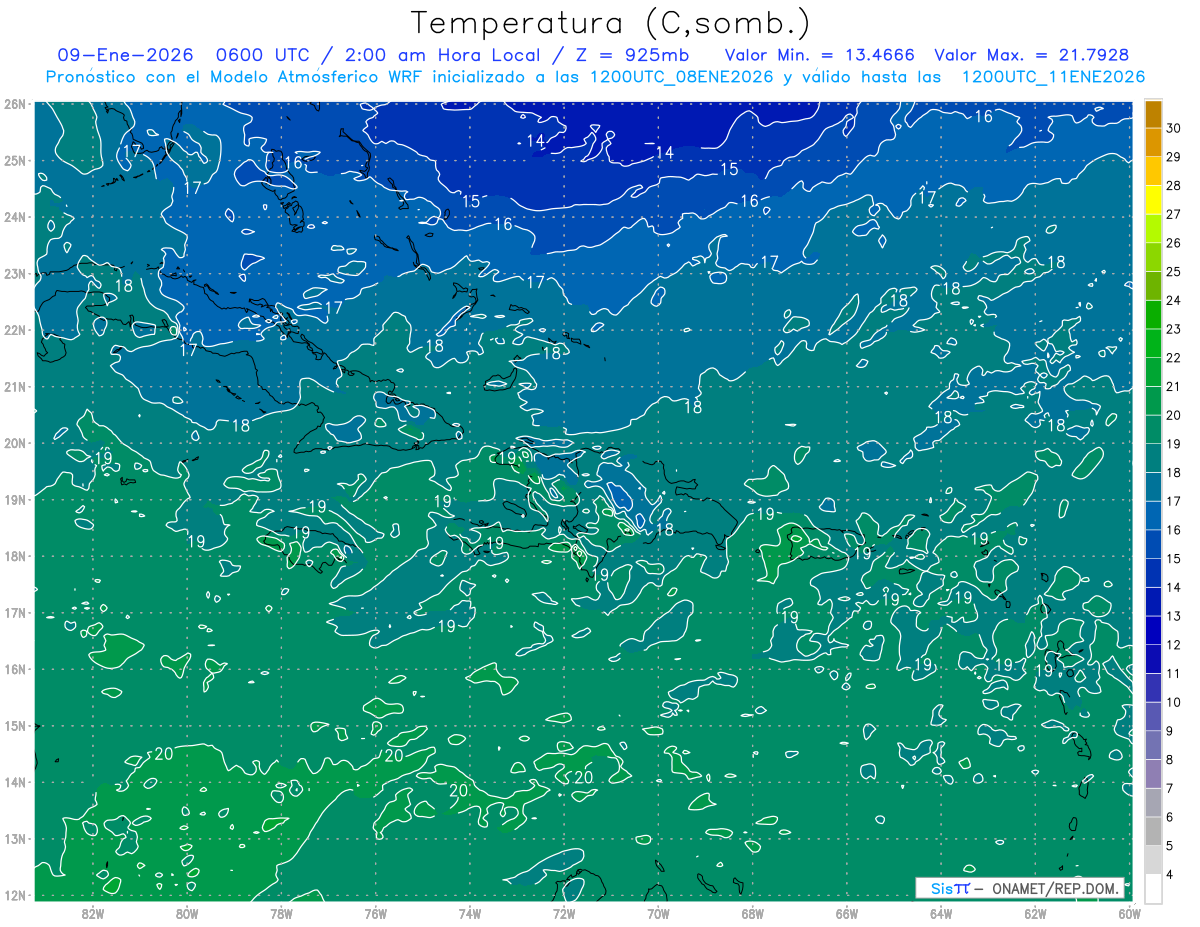Click the "72W" longitude axis label
The width and height of the screenshot is (1200, 927).
pos(564,913)
